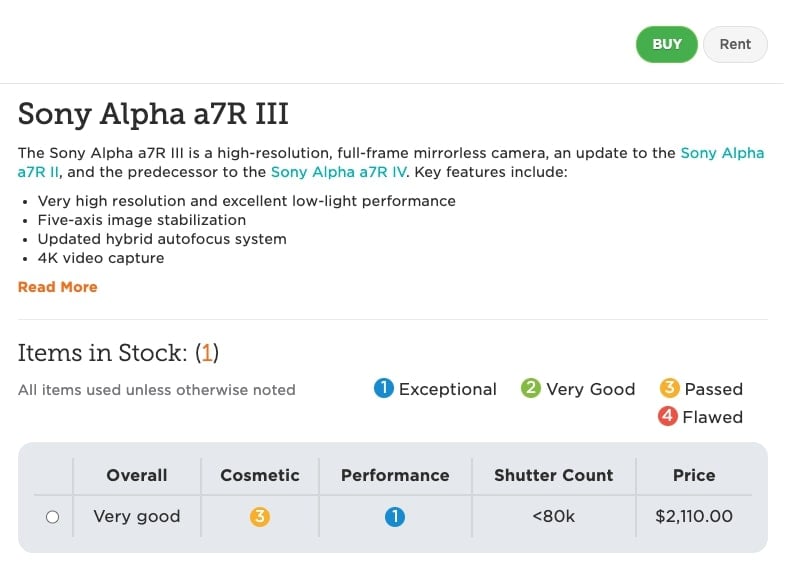Switch to the Rent option
This screenshot has width=788, height=562.
click(735, 44)
